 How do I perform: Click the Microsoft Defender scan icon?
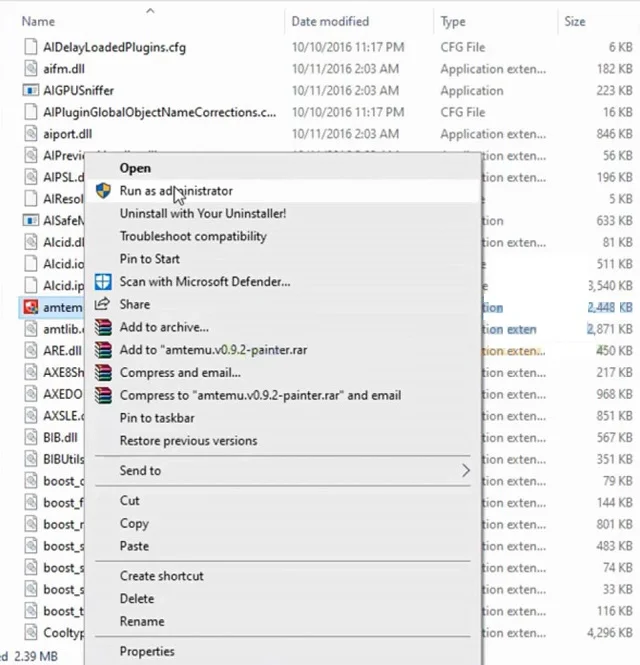(x=101, y=282)
